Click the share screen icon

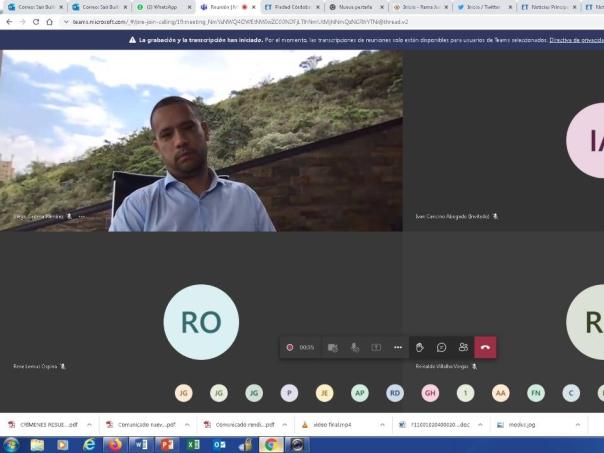376,347
